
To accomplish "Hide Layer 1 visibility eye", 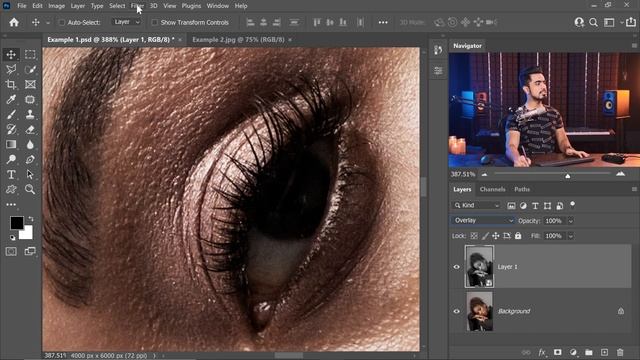I will coord(457,267).
